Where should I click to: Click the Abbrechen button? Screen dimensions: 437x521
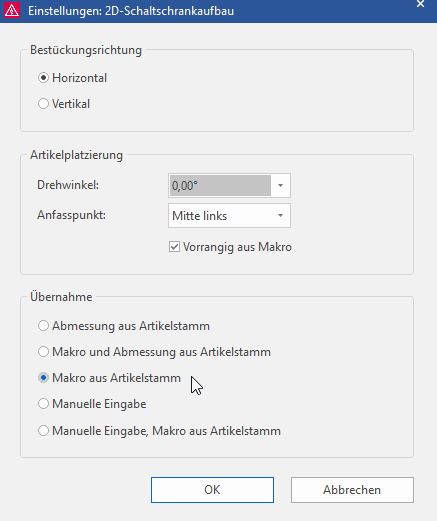coord(352,490)
